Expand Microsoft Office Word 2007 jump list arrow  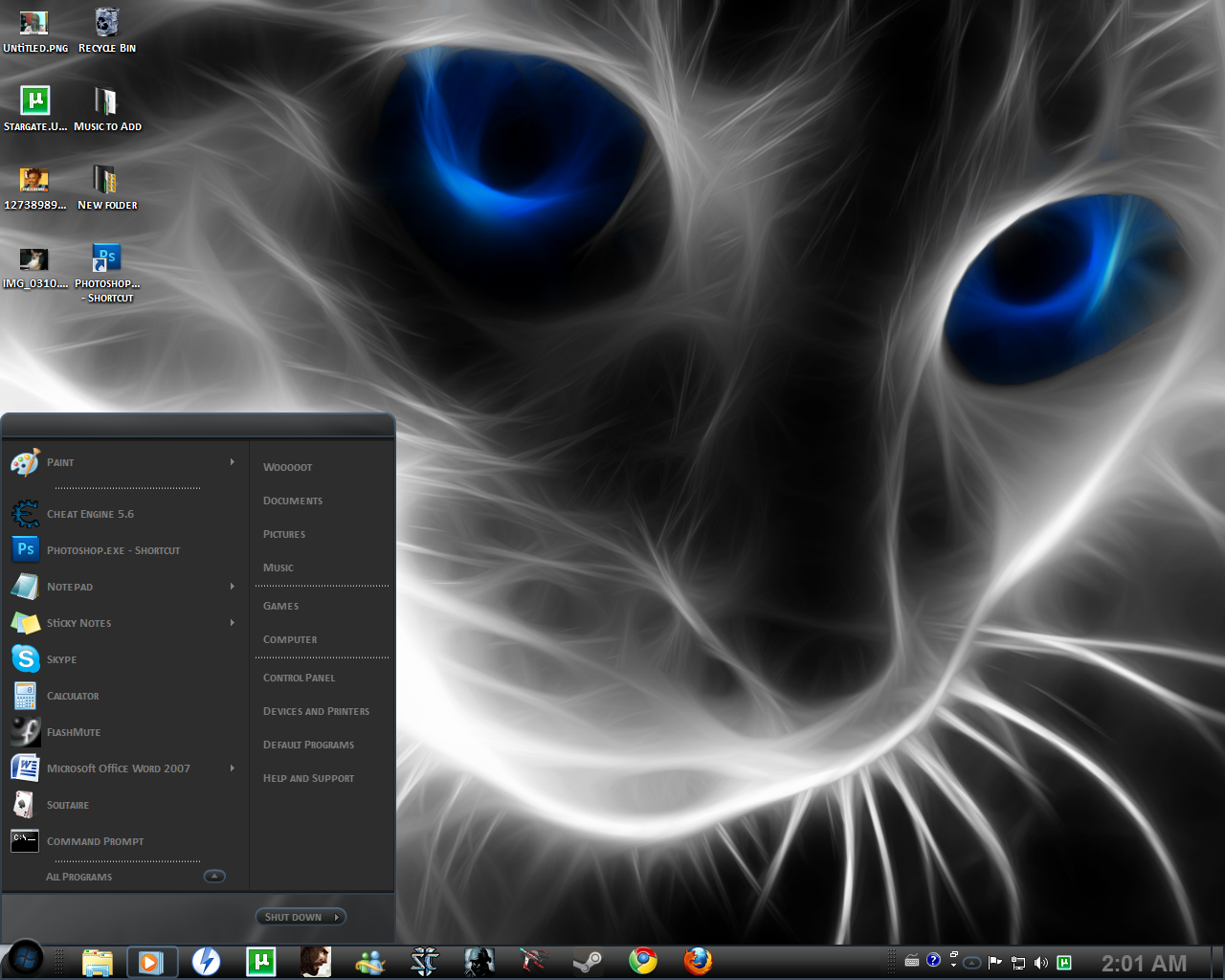(232, 768)
